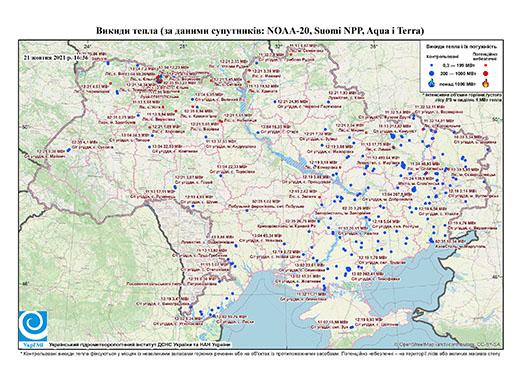This screenshot has width=520, height=368.
Task: Click the legend heading text
Action: pos(462,46)
